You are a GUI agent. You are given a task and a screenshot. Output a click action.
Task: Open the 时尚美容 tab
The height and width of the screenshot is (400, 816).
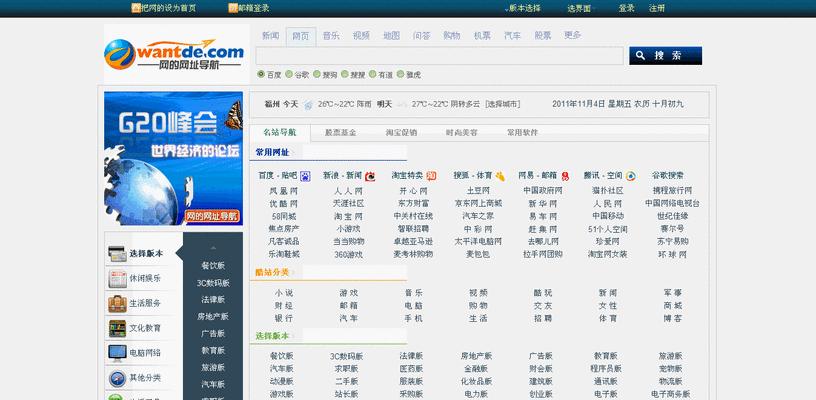pos(462,133)
